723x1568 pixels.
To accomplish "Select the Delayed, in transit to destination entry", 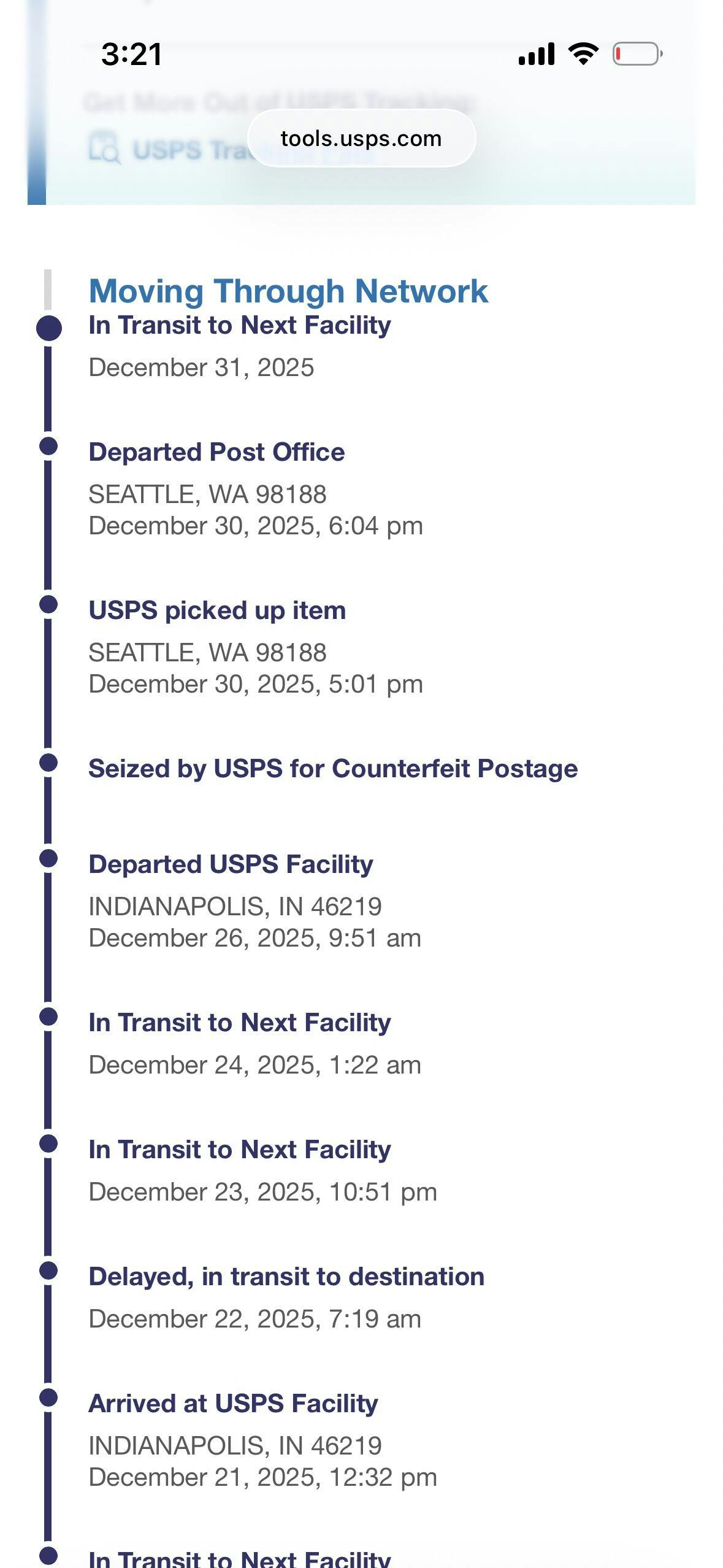I will (286, 1277).
